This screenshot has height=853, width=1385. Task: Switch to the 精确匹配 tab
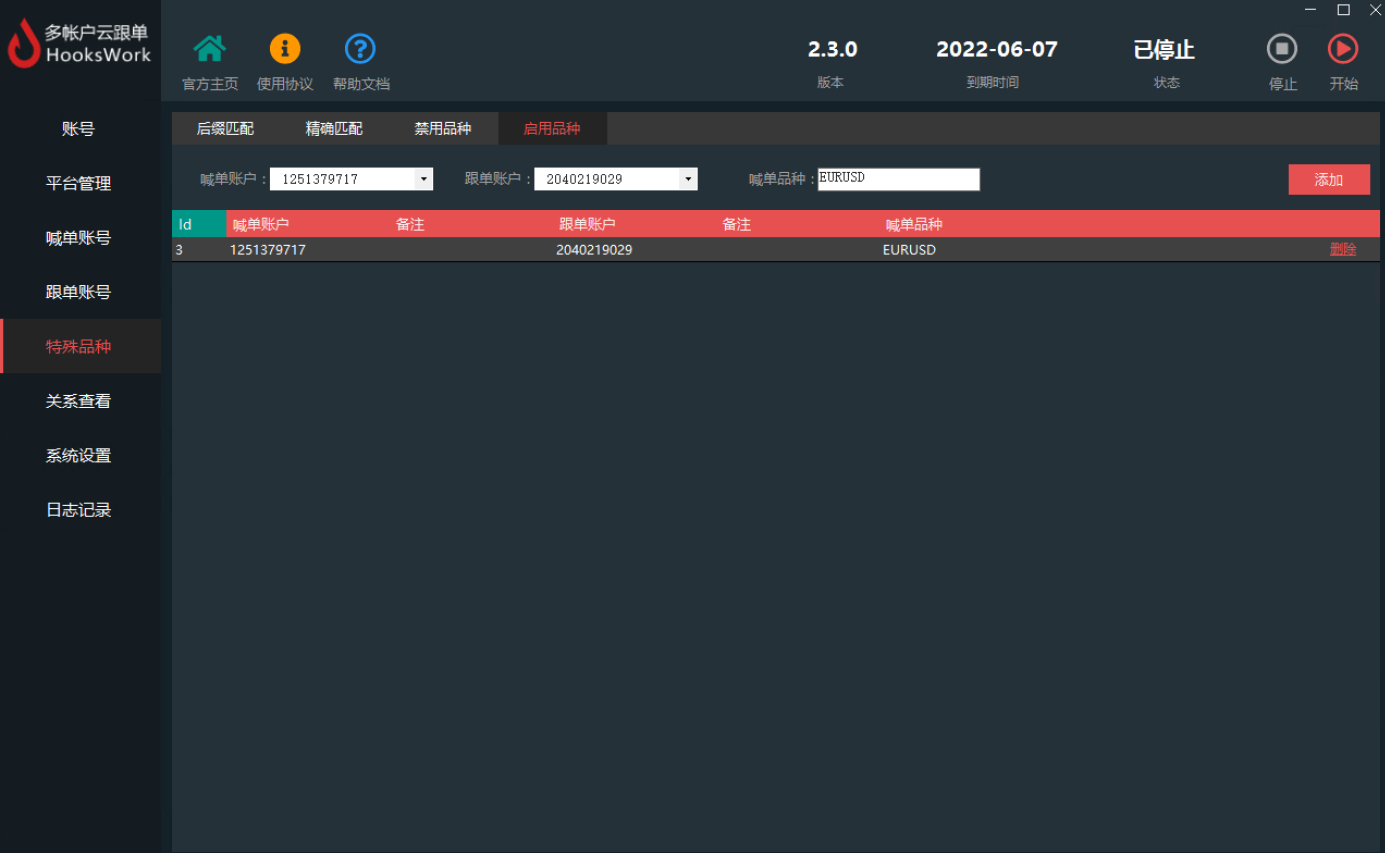(334, 129)
